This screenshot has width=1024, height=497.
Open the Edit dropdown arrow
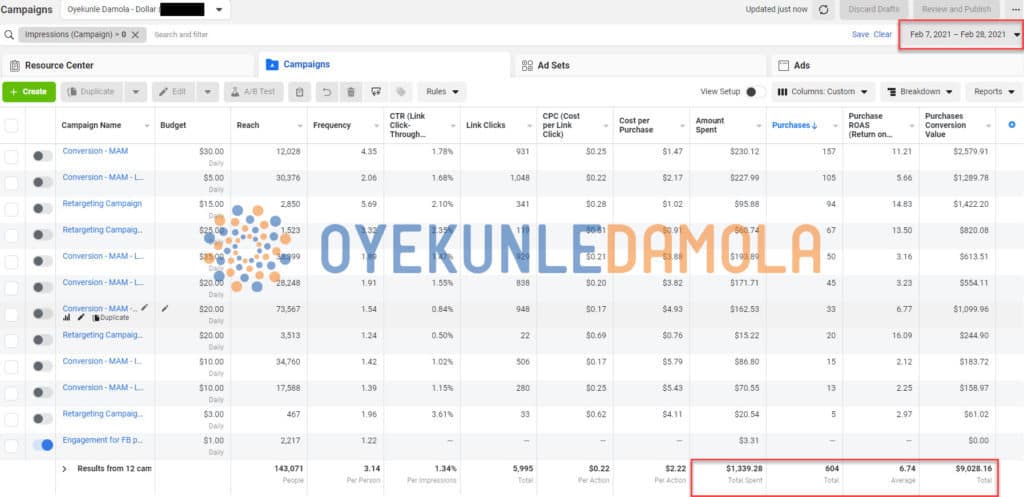[207, 92]
